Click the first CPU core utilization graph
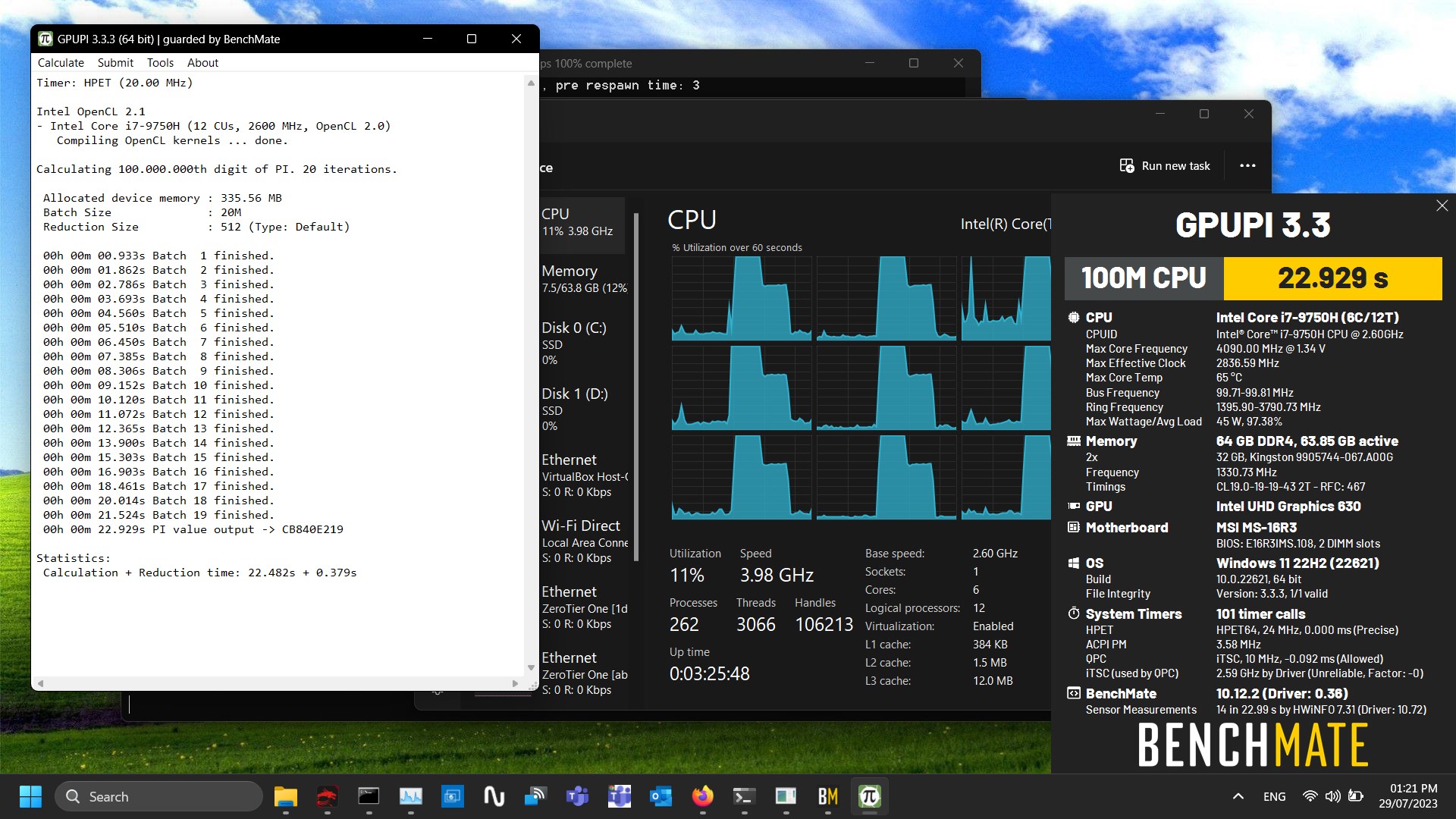1456x819 pixels. (741, 299)
